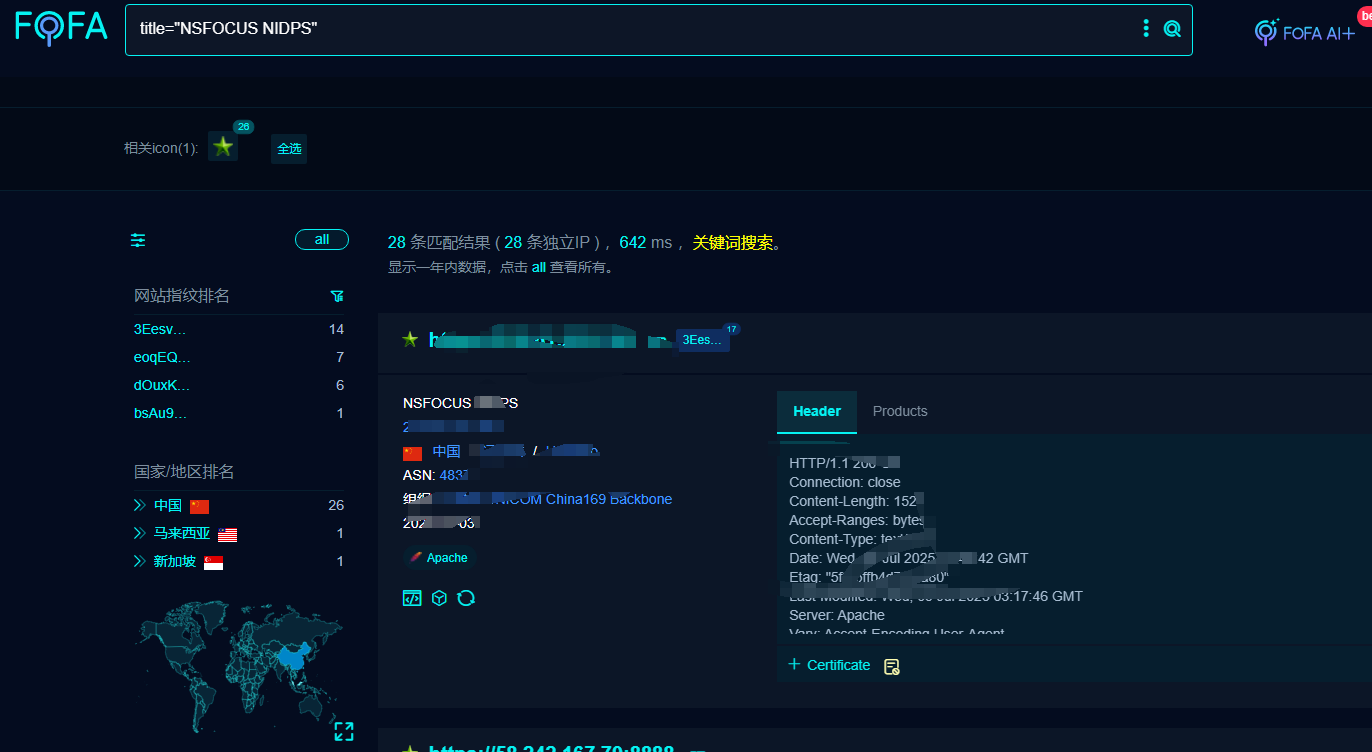Expand the world map fullscreen
1372x752 pixels.
pos(344,731)
